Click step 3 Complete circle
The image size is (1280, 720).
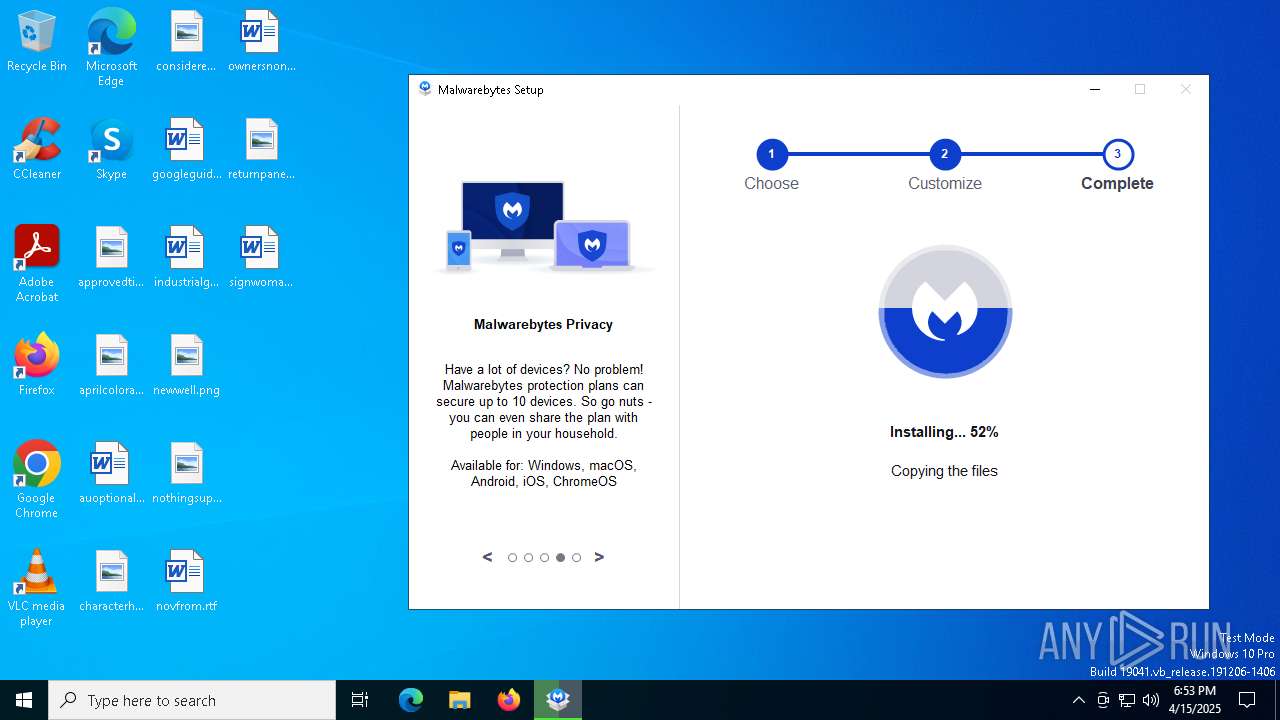pyautogui.click(x=1117, y=154)
